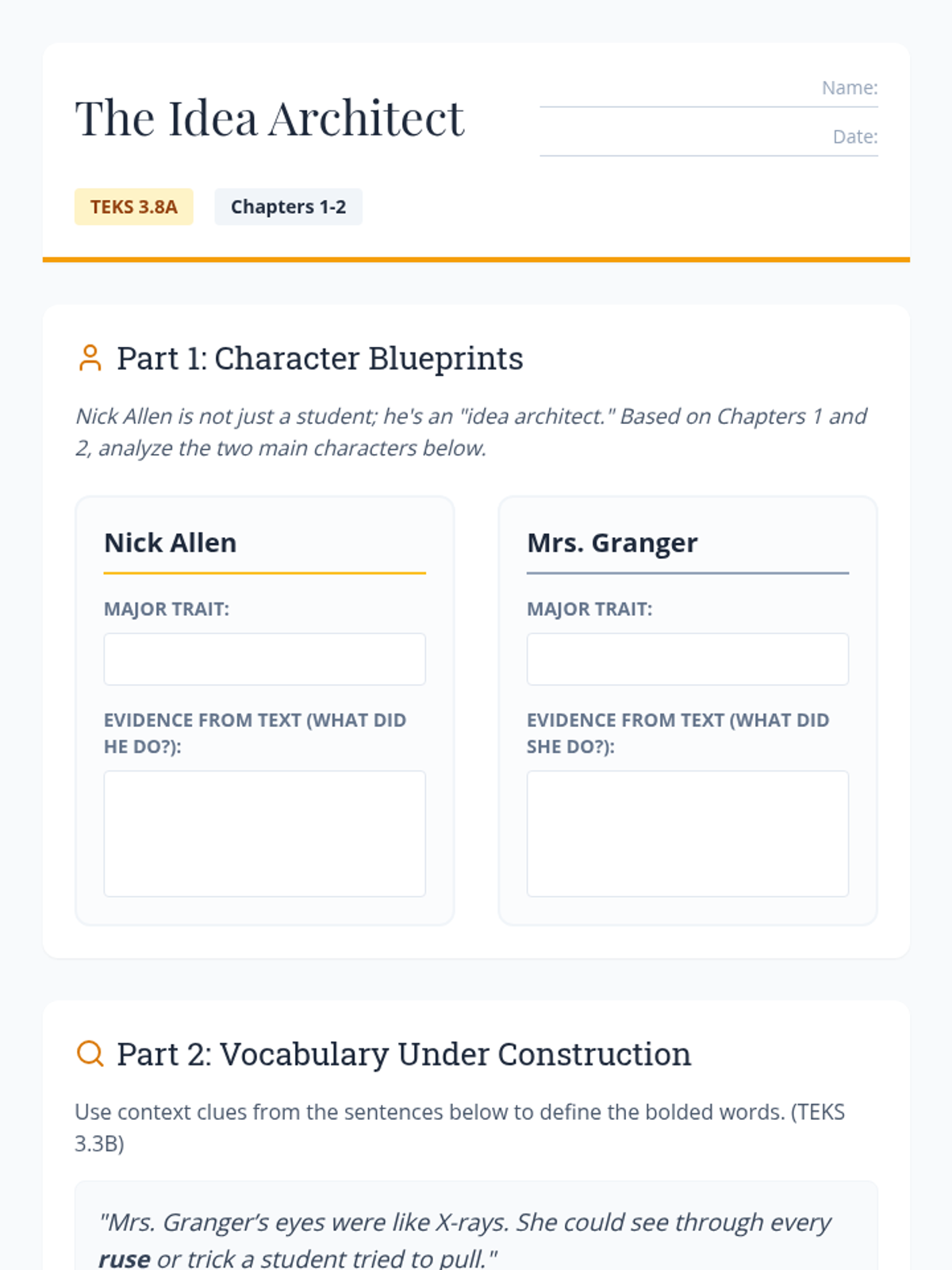
Task: Click Nick Allen's Major Trait box
Action: click(x=265, y=659)
